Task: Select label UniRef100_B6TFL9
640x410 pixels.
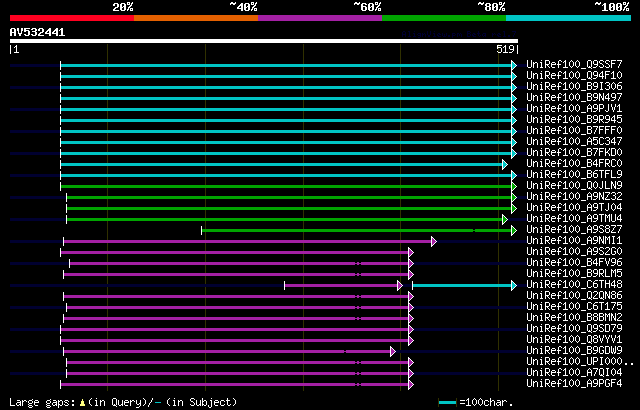Action: 574,175
